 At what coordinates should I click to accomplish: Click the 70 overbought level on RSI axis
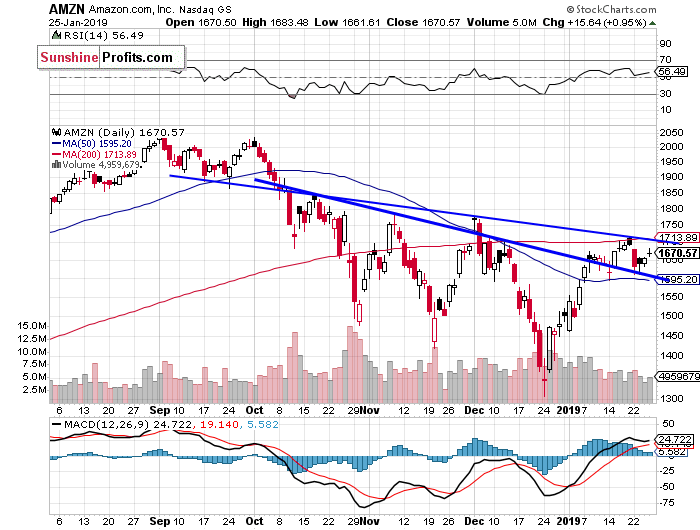(x=666, y=59)
